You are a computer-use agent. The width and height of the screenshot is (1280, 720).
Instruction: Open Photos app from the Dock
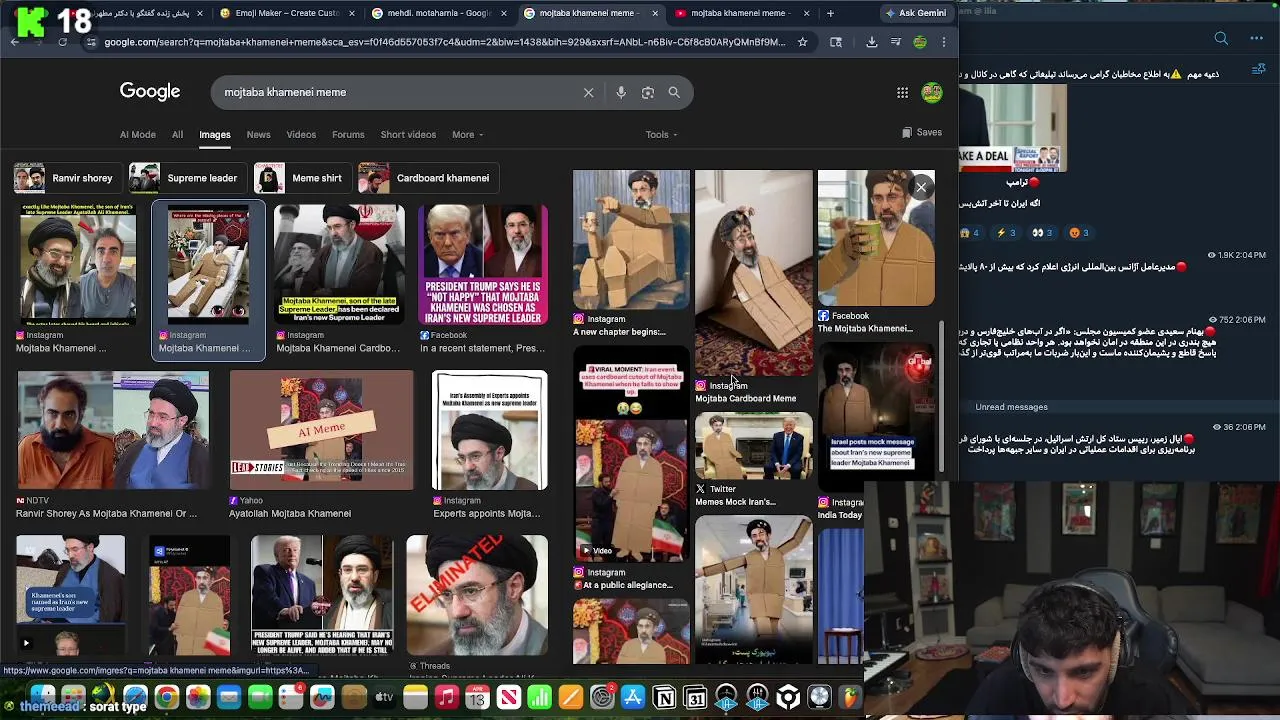198,697
